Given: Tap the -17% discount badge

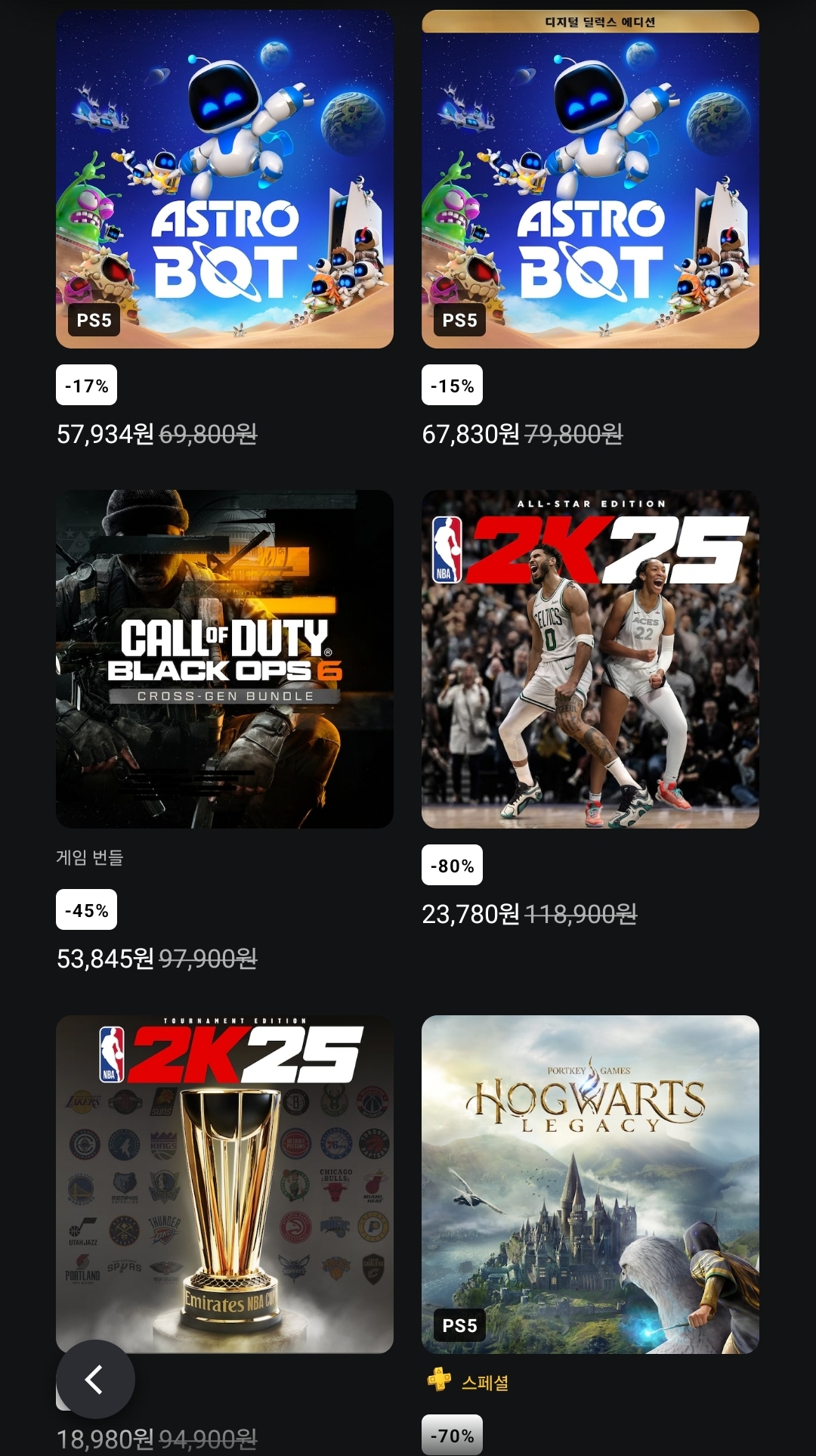Looking at the screenshot, I should (x=86, y=386).
